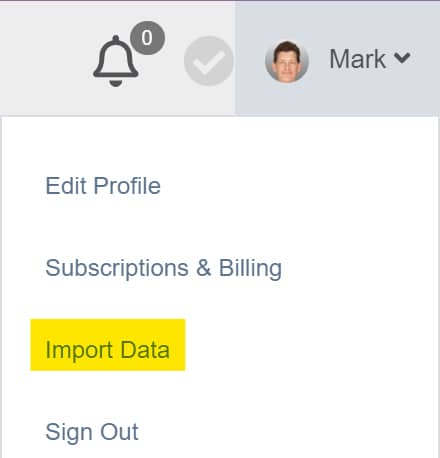
Task: Click the white check inside gray circle
Action: point(209,63)
